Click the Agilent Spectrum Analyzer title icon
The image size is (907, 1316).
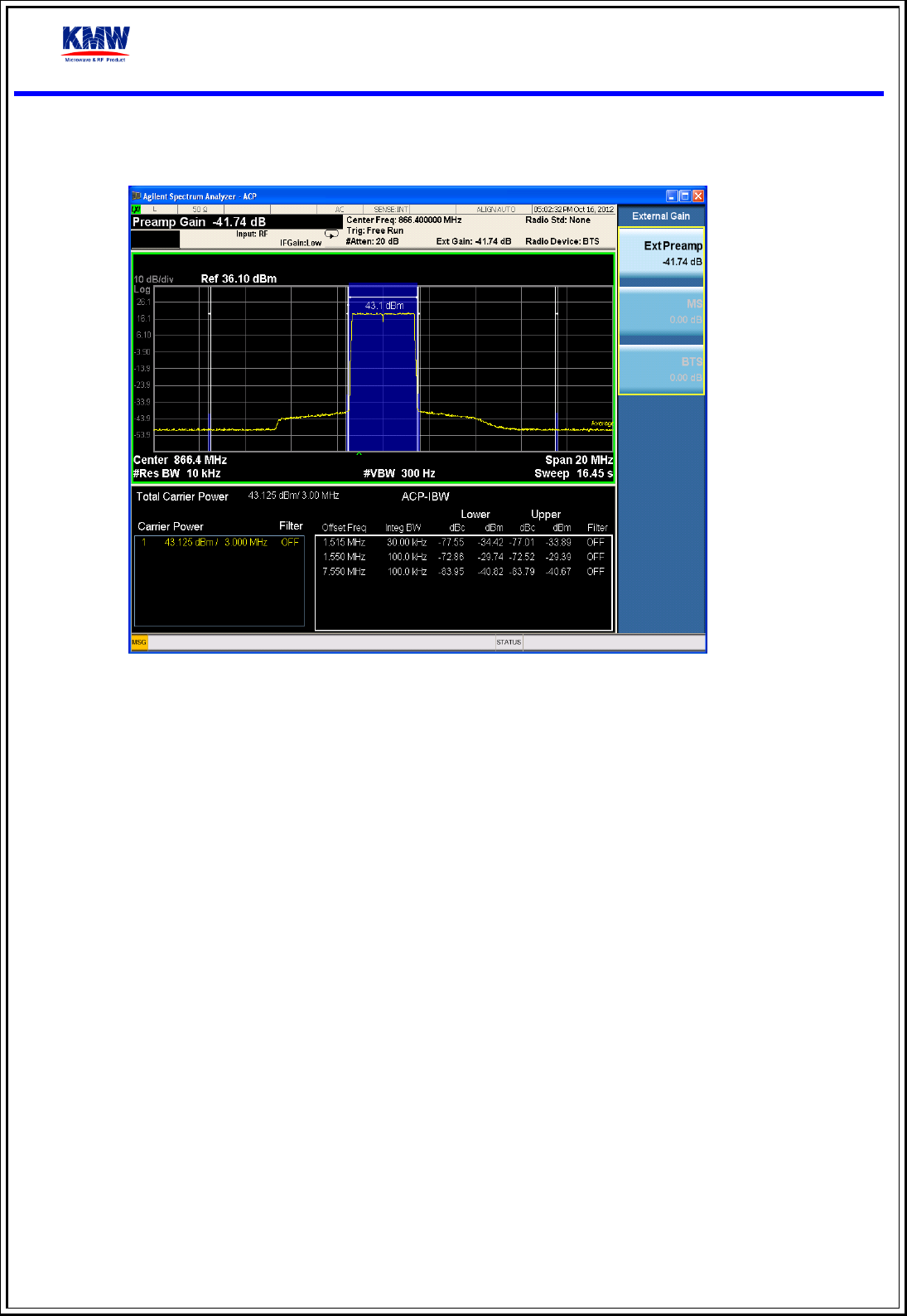click(137, 196)
